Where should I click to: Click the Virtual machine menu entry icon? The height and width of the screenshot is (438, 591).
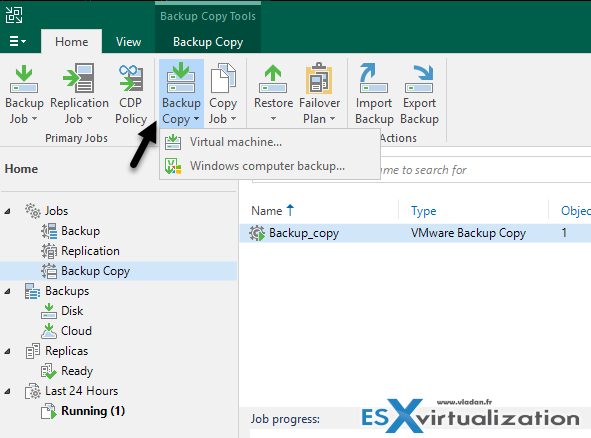(x=173, y=142)
